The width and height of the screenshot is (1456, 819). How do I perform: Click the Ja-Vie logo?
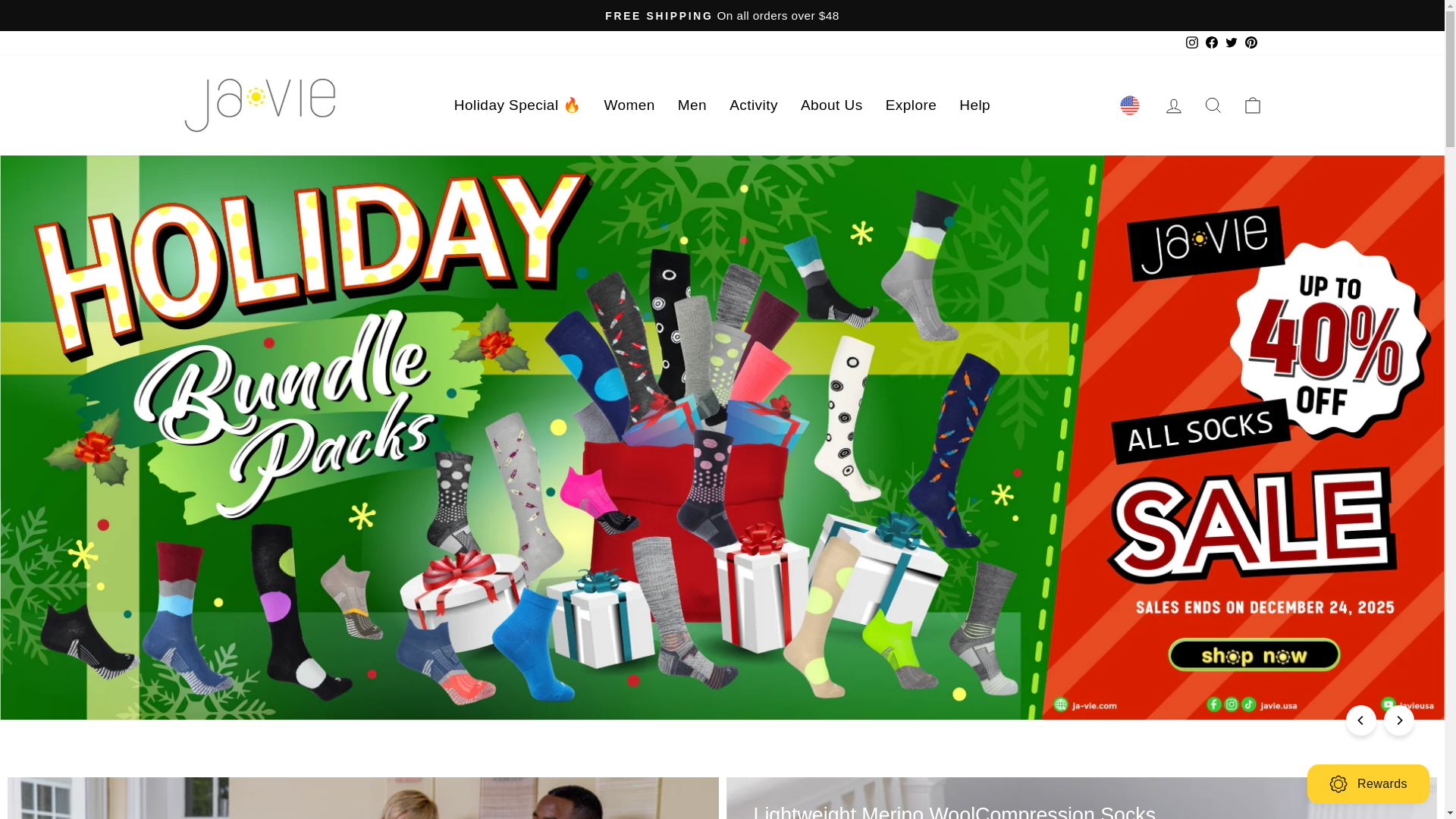tap(259, 105)
